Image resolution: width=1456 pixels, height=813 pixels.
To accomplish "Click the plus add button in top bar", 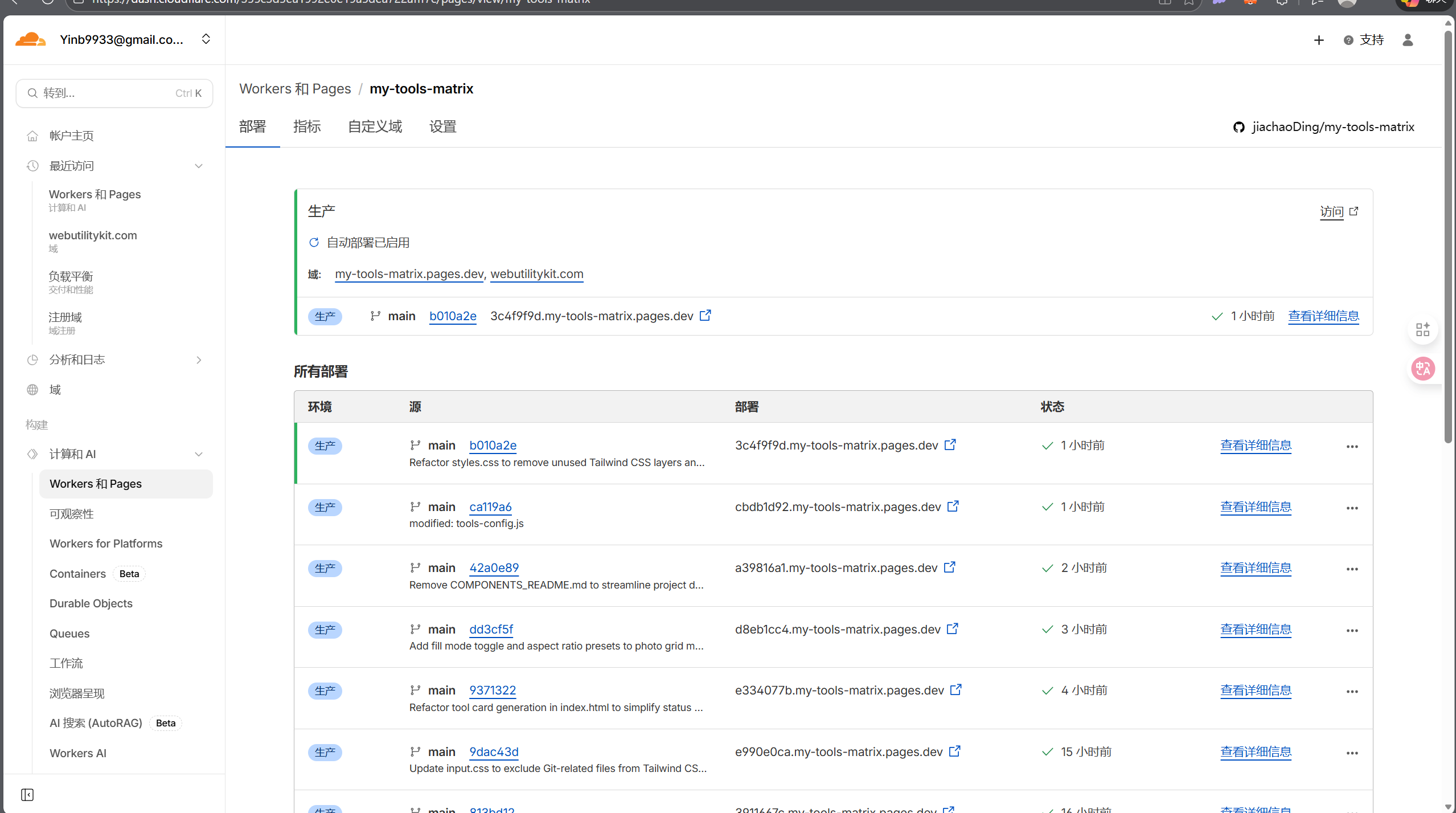I will pyautogui.click(x=1319, y=40).
